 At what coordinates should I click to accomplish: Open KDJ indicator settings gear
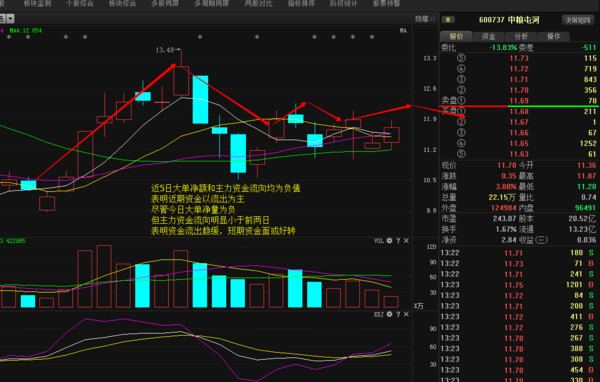(389, 314)
